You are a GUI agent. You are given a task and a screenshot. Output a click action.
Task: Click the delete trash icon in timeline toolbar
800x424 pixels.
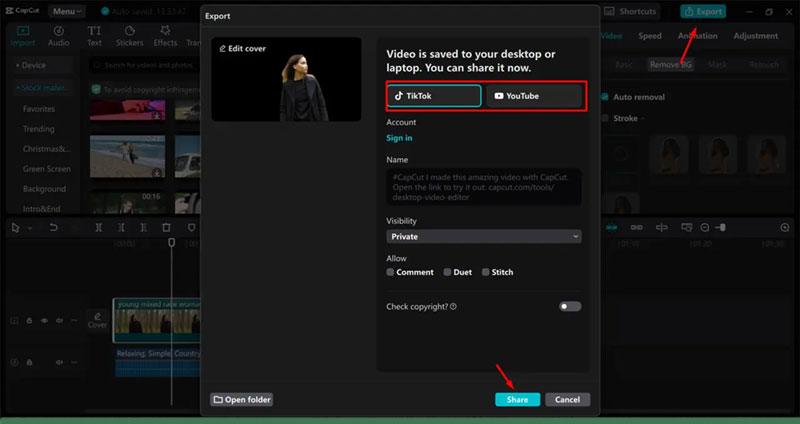pyautogui.click(x=166, y=228)
